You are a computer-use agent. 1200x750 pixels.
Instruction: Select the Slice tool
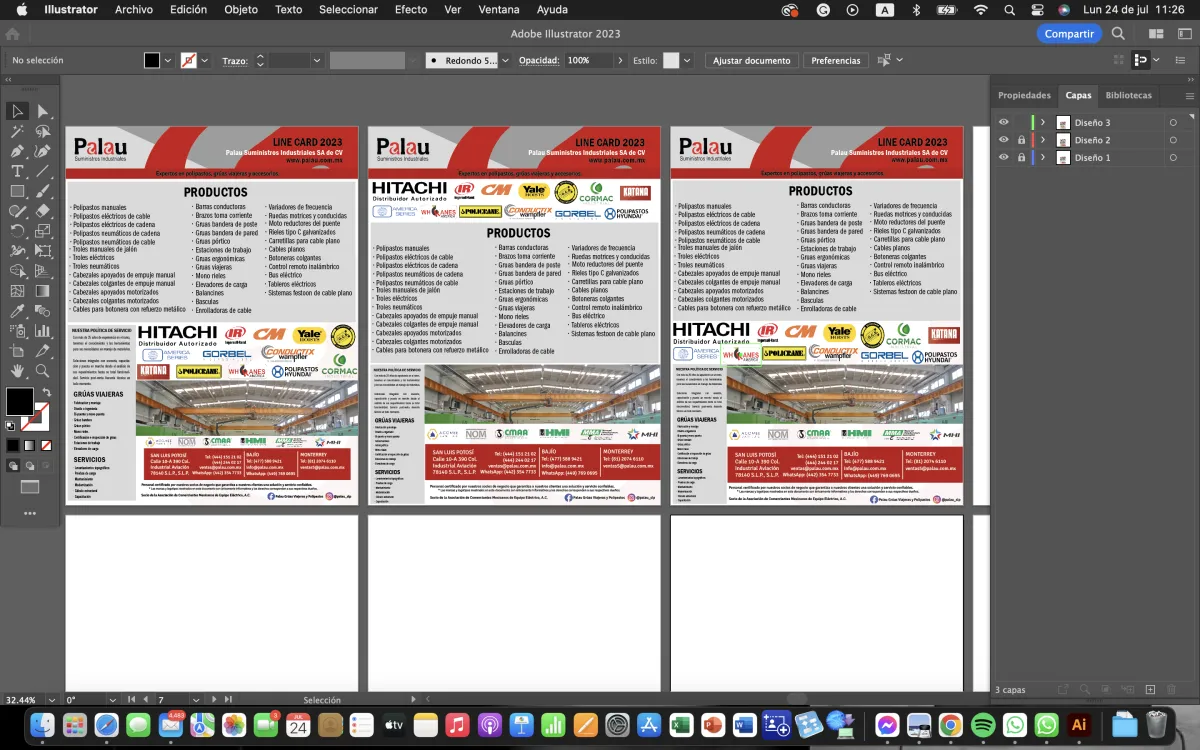(43, 351)
